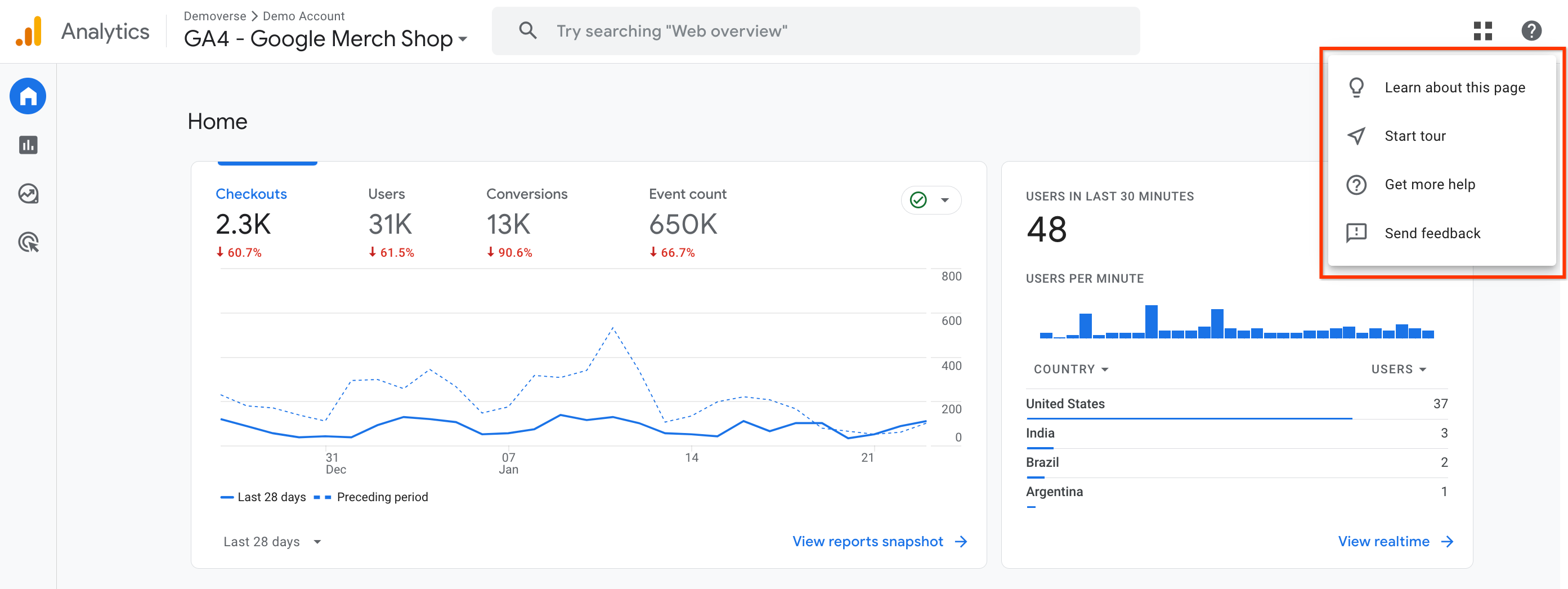
Task: Open the COUNTRY sort dropdown
Action: pos(1070,368)
